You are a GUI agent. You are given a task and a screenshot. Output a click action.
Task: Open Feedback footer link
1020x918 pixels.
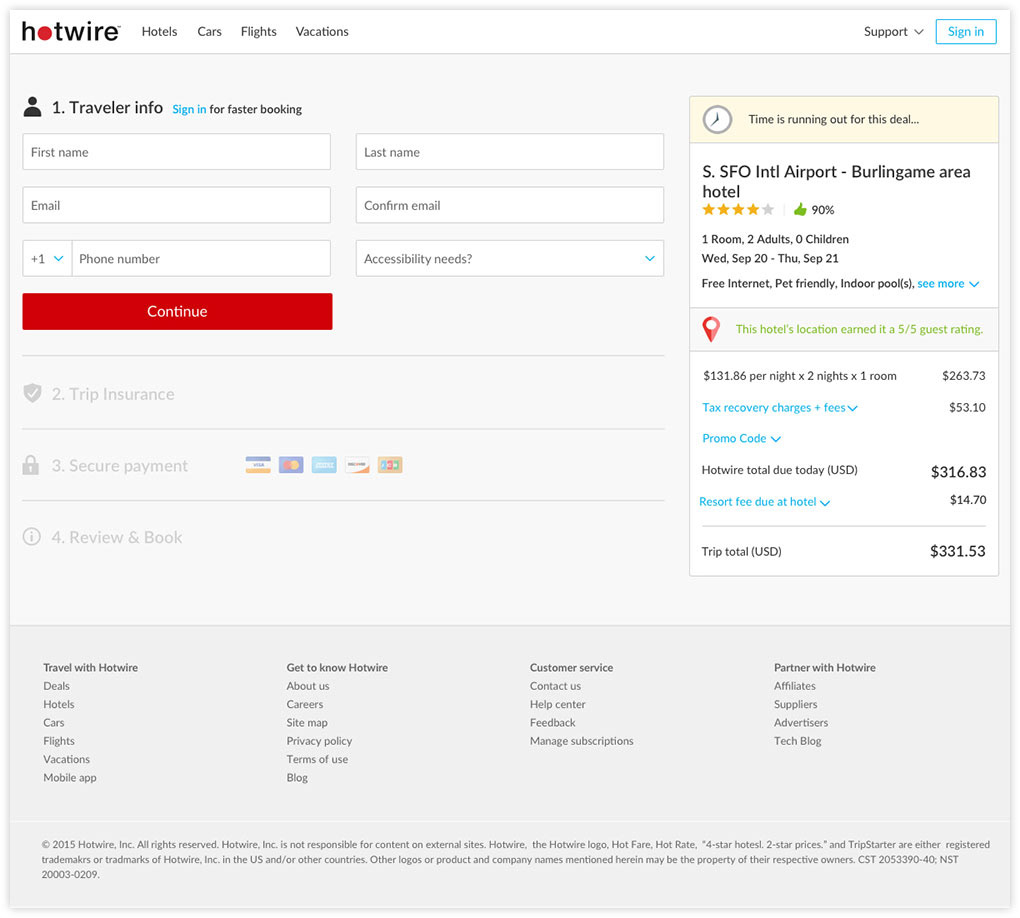552,723
